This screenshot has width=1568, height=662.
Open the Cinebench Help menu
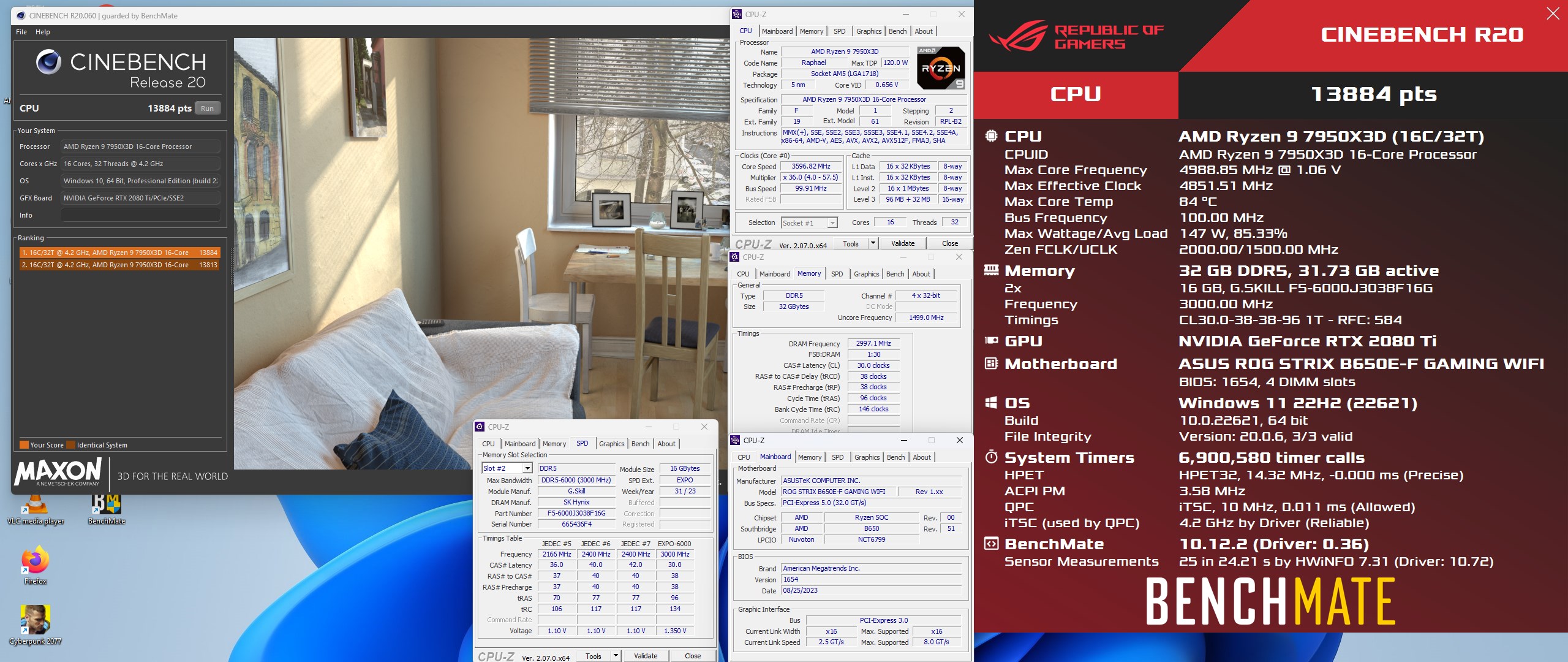click(x=43, y=32)
